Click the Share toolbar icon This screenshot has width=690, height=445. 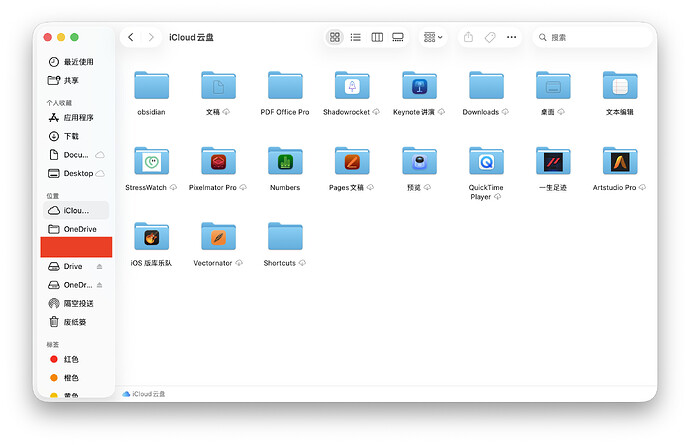[469, 37]
